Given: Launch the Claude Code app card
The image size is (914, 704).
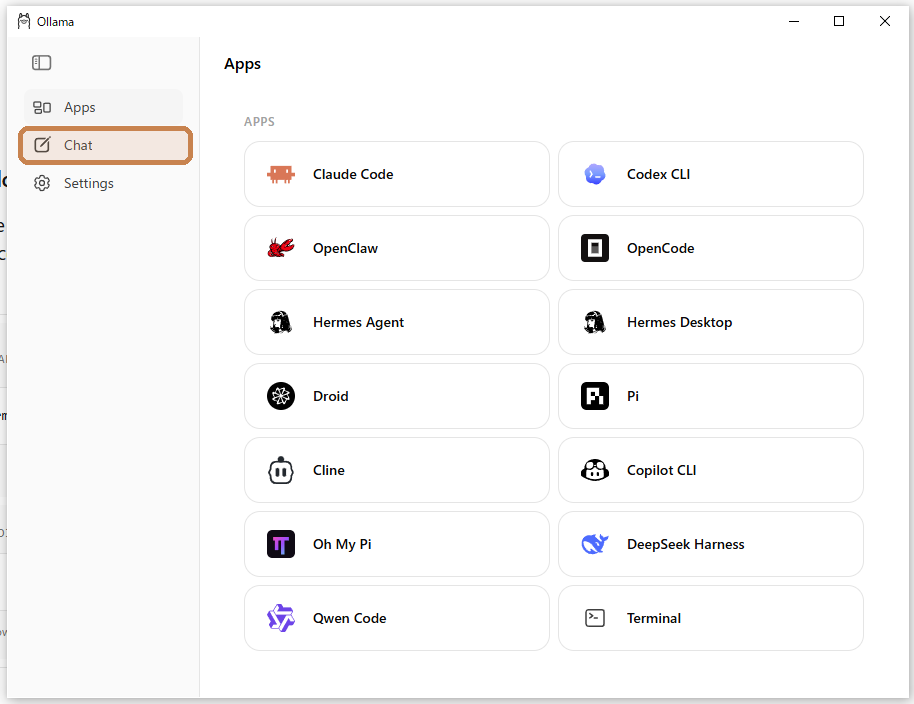Looking at the screenshot, I should [397, 174].
